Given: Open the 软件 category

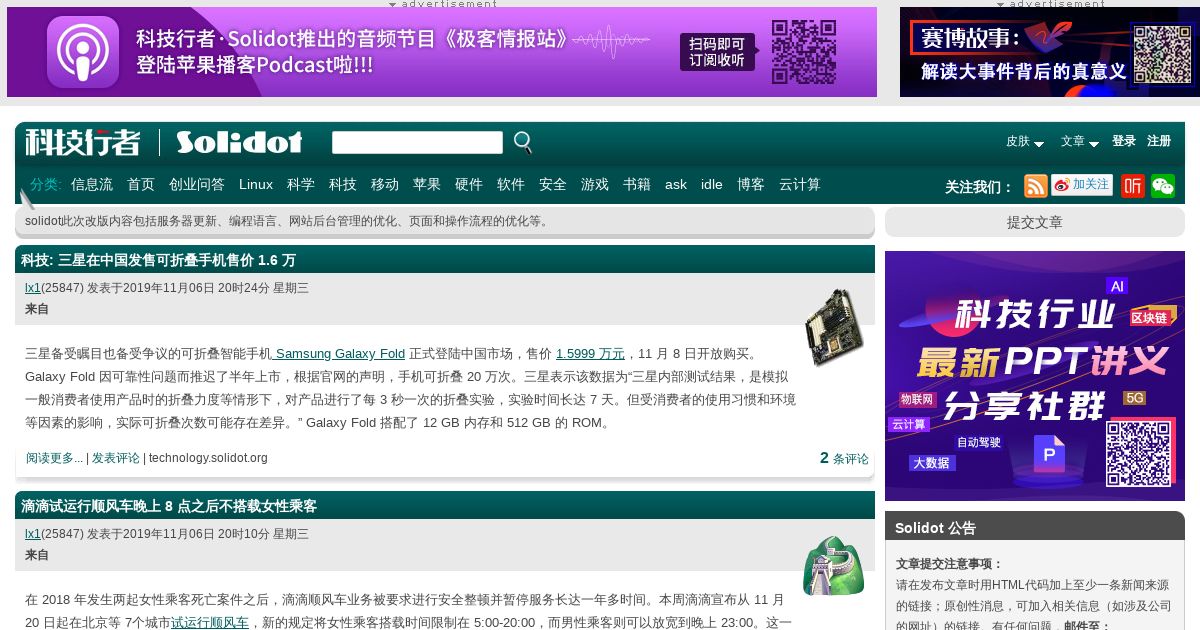Looking at the screenshot, I should point(511,184).
